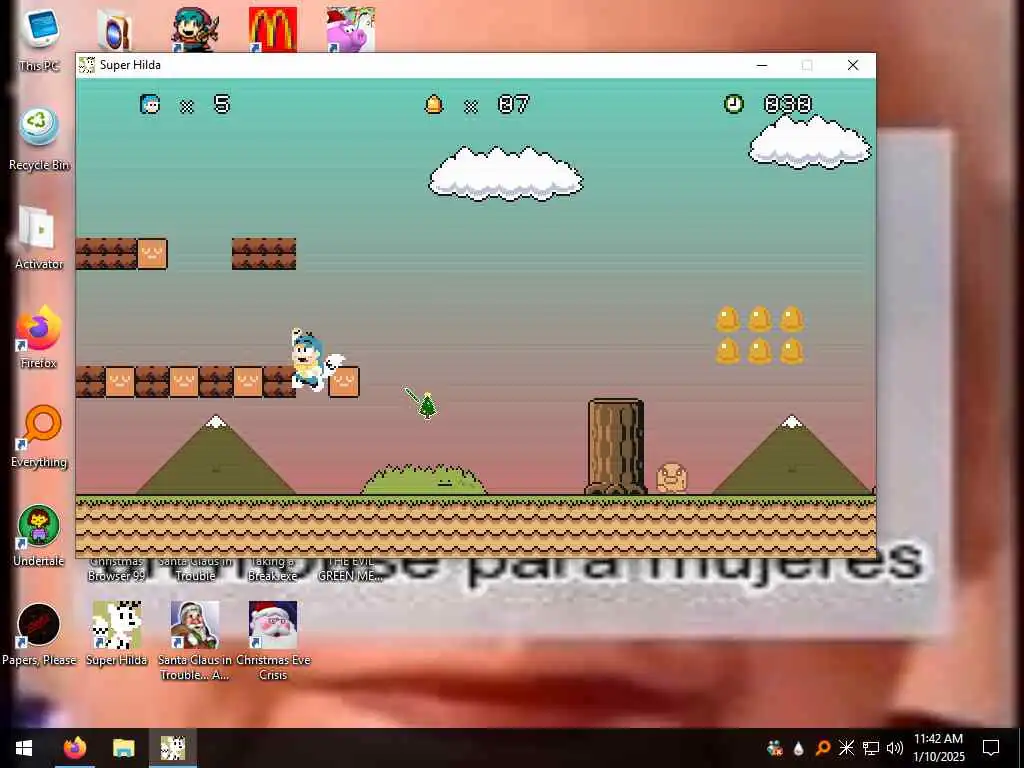
Task: Click the anime character shortcut in top row
Action: point(195,29)
